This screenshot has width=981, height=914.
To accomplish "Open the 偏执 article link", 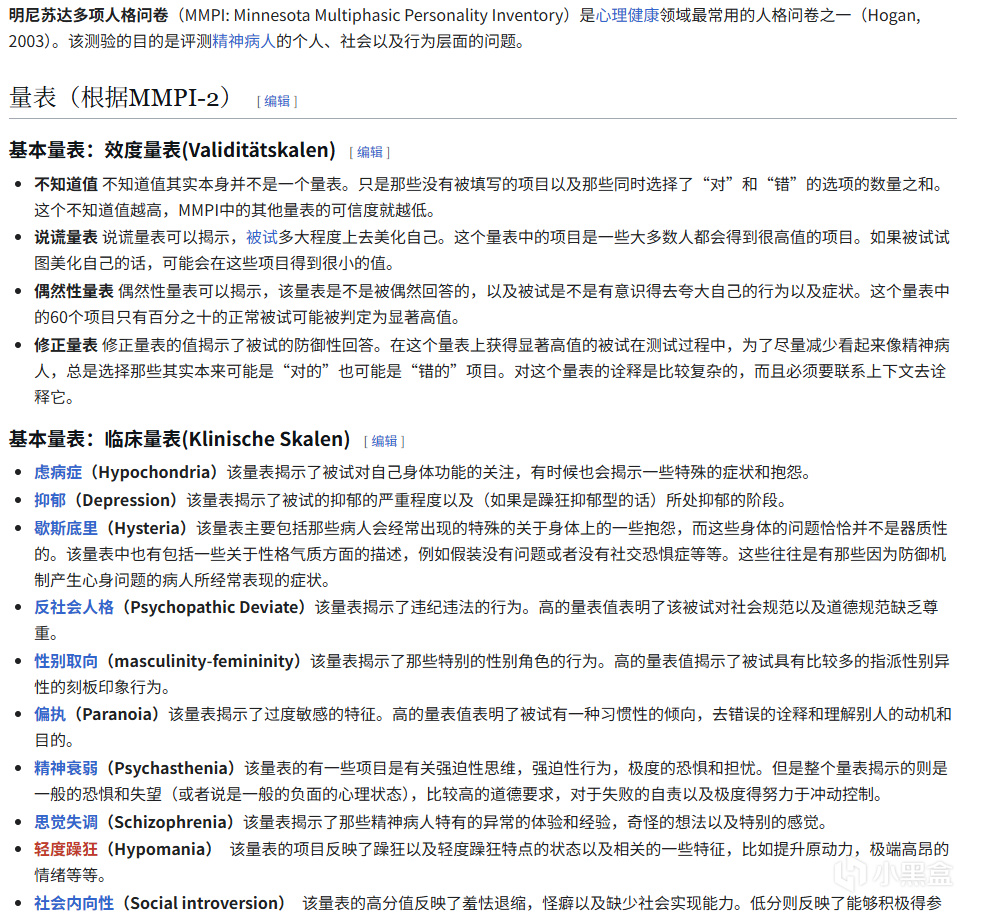I will (50, 714).
